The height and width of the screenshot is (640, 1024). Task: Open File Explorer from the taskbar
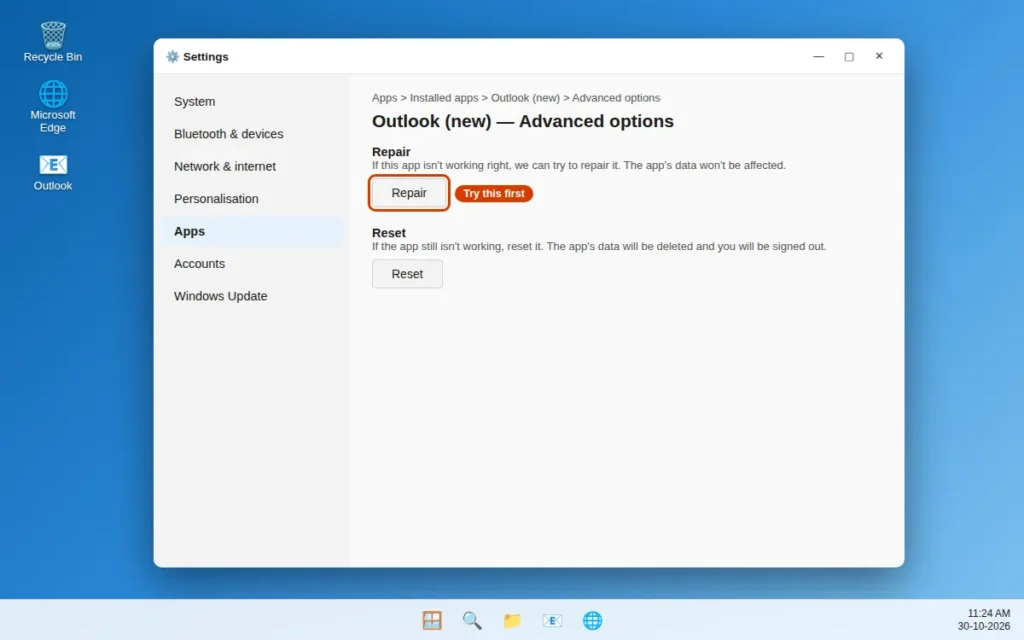pyautogui.click(x=512, y=620)
